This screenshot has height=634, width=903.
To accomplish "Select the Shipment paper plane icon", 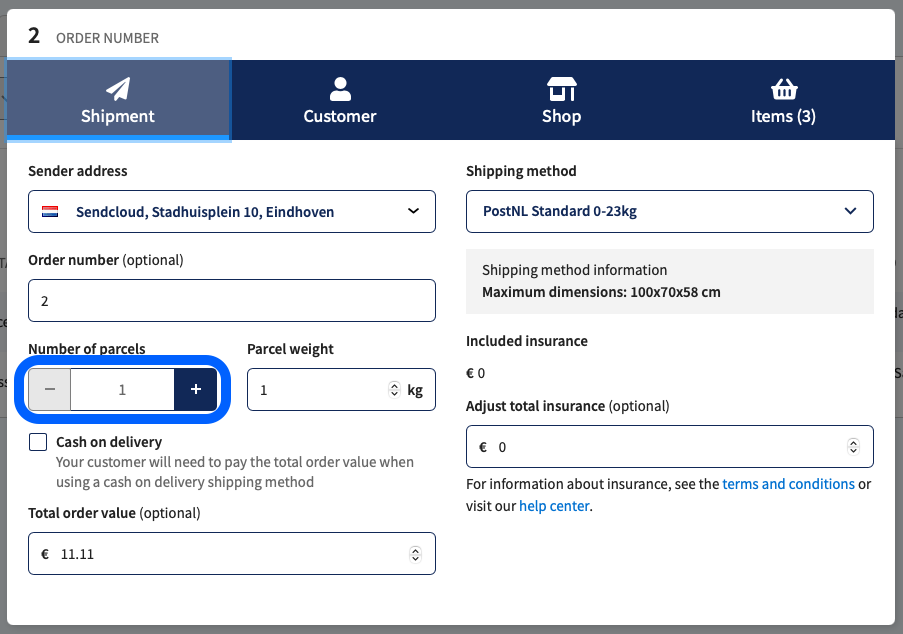I will [118, 90].
